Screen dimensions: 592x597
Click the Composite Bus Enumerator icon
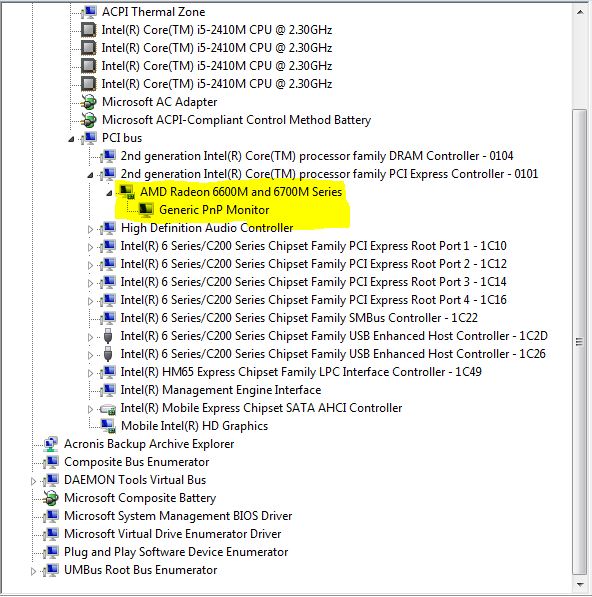pos(51,462)
